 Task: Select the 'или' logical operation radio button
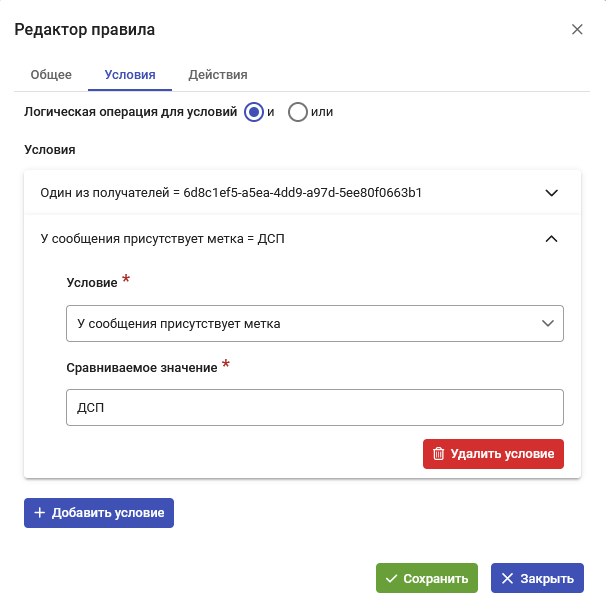pyautogui.click(x=298, y=112)
